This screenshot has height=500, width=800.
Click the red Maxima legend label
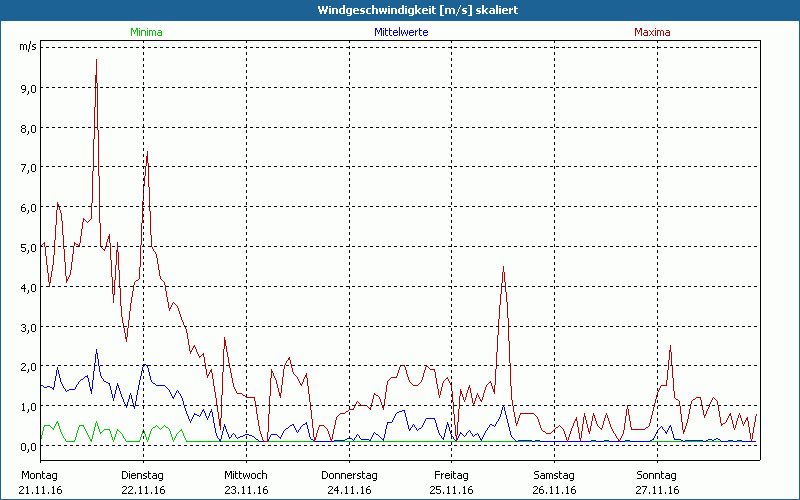pyautogui.click(x=652, y=32)
